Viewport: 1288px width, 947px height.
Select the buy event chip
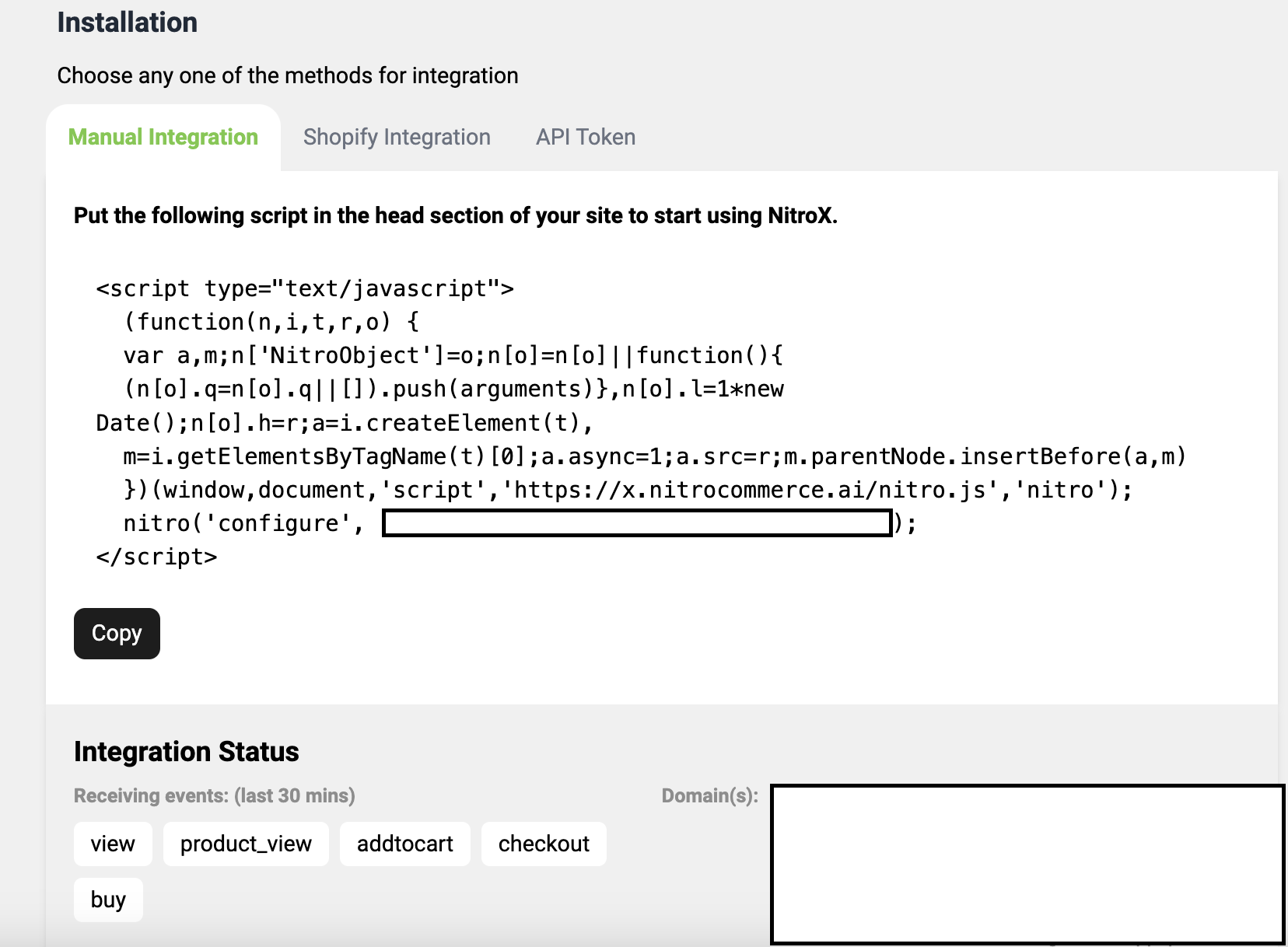click(x=108, y=900)
